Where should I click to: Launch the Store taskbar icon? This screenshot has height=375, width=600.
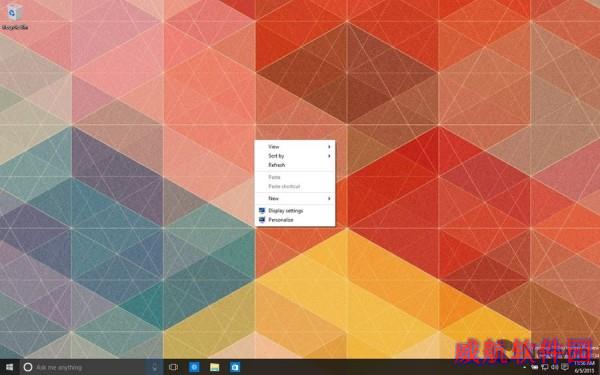(235, 367)
